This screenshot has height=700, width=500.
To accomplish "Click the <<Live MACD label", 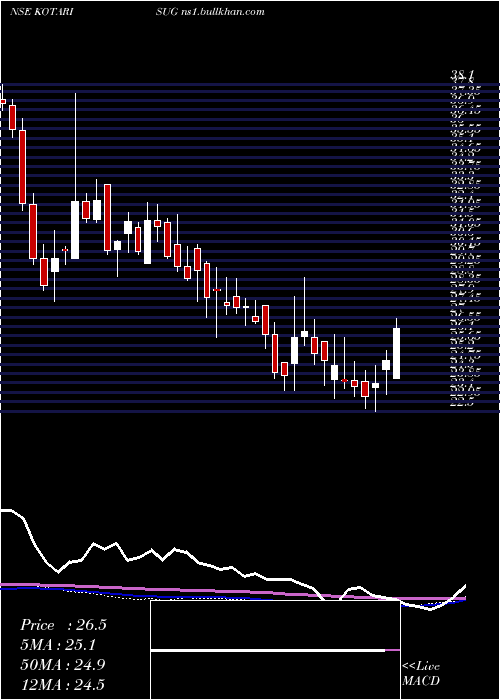I will pyautogui.click(x=421, y=673).
